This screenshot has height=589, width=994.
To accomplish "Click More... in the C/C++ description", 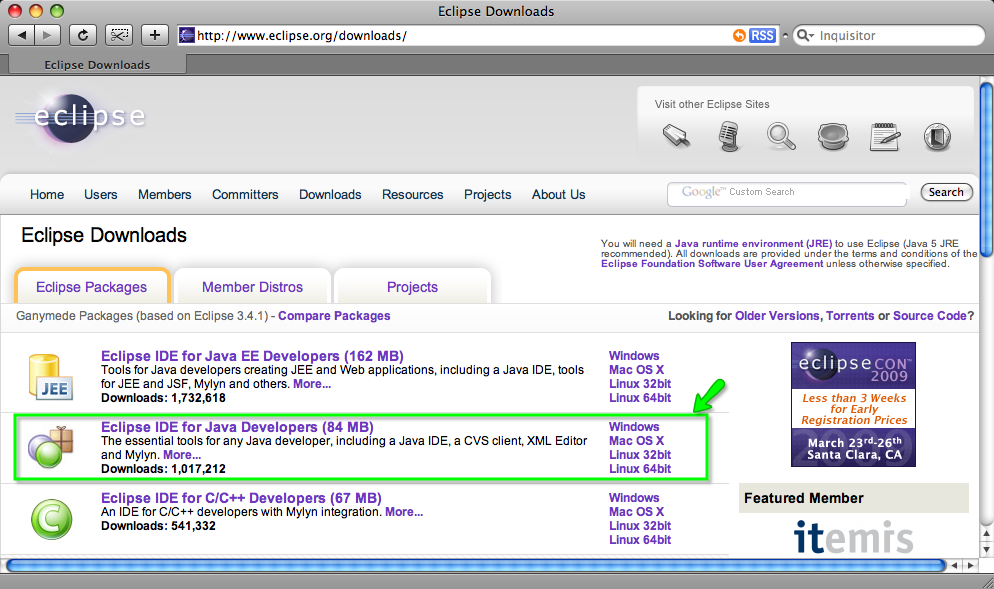I will click(x=404, y=512).
